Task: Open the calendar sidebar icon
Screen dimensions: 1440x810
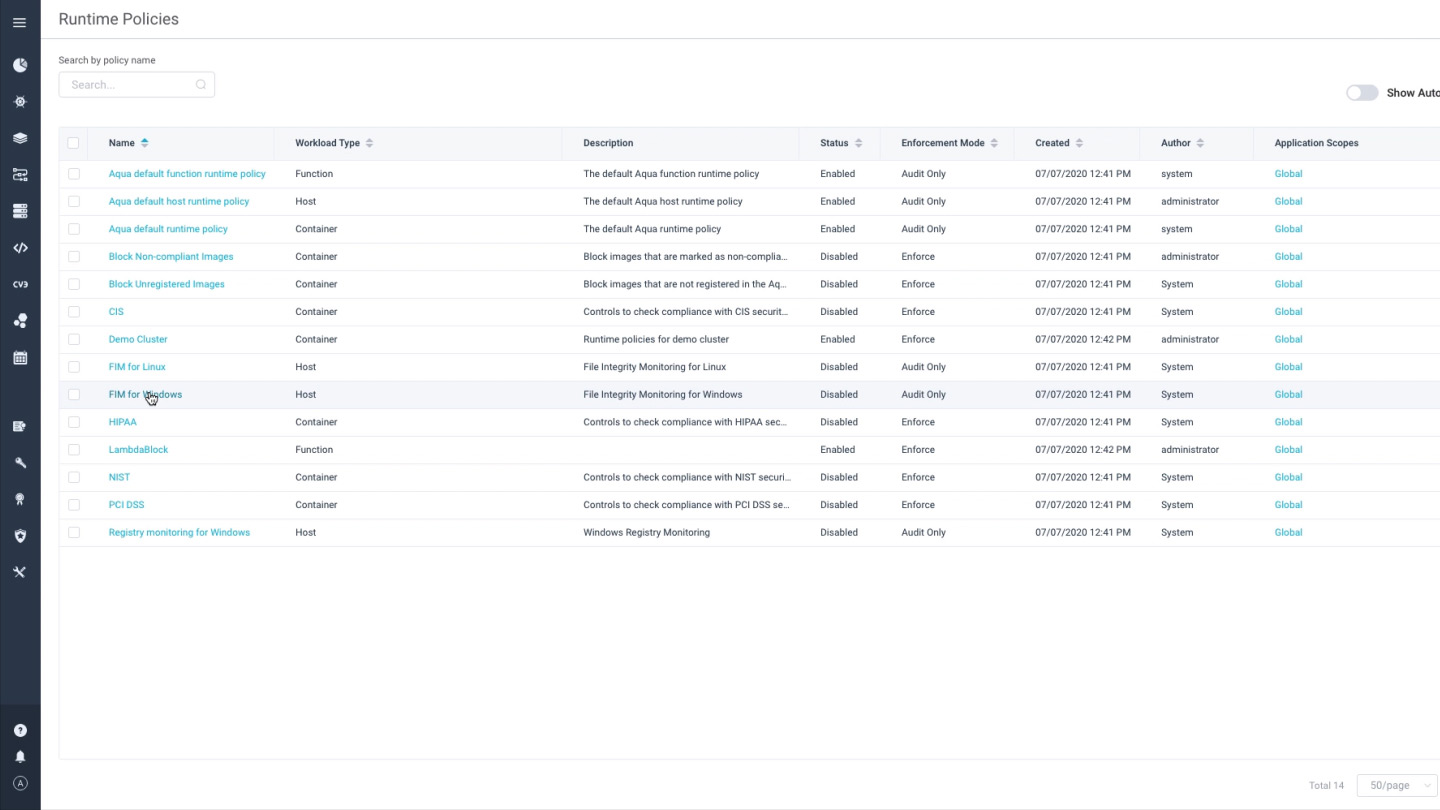Action: (x=20, y=357)
